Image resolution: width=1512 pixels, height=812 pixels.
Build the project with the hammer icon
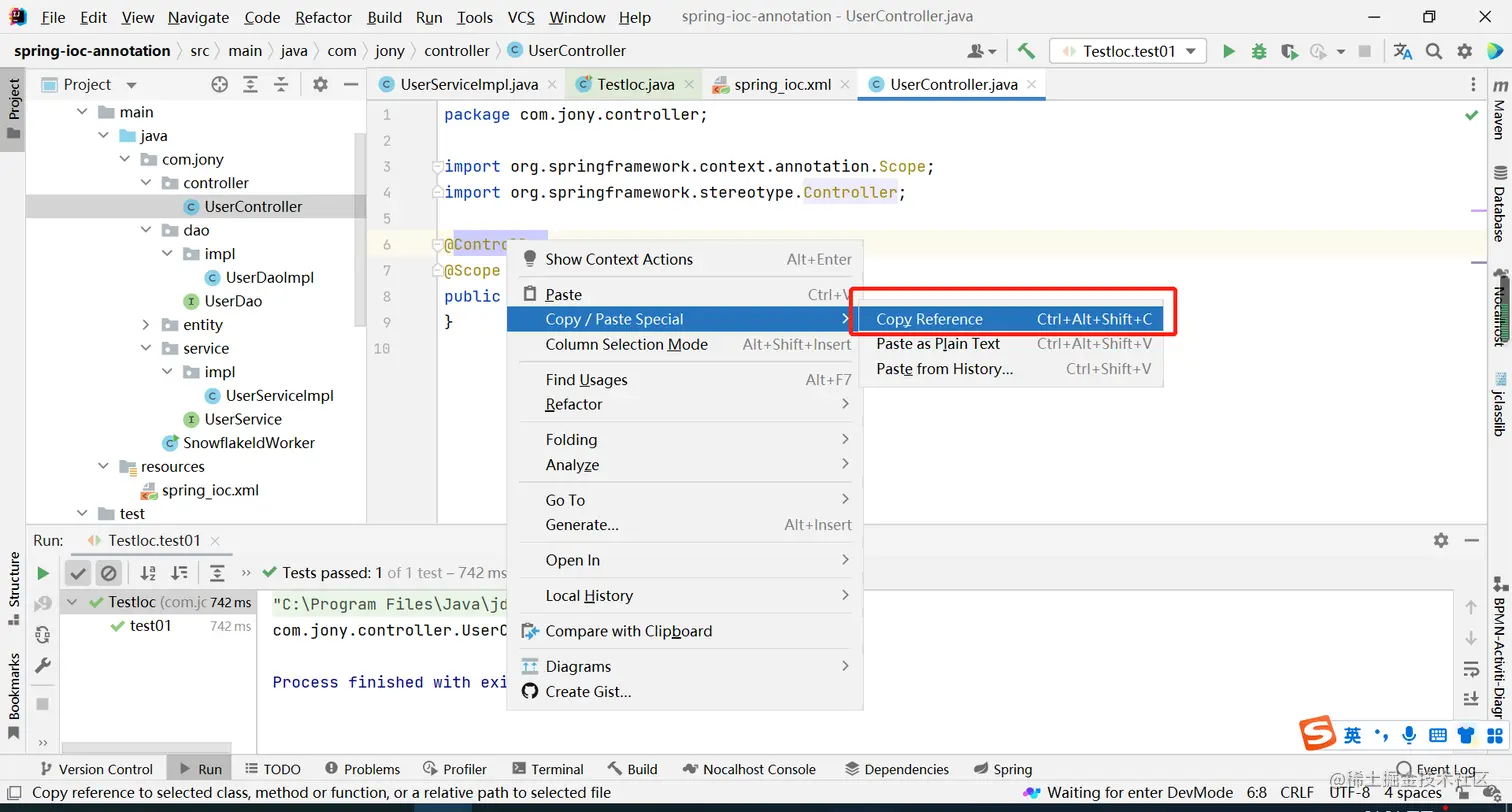(x=1026, y=51)
